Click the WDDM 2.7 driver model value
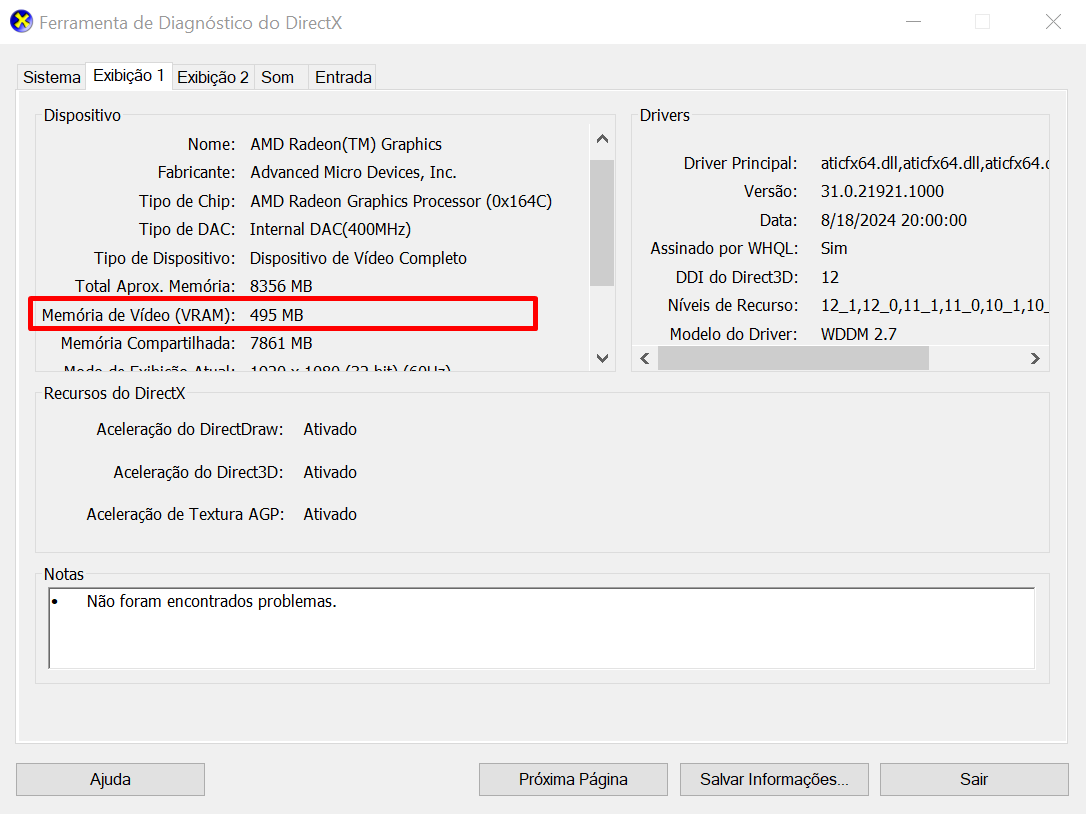The height and width of the screenshot is (814, 1086). 859,334
